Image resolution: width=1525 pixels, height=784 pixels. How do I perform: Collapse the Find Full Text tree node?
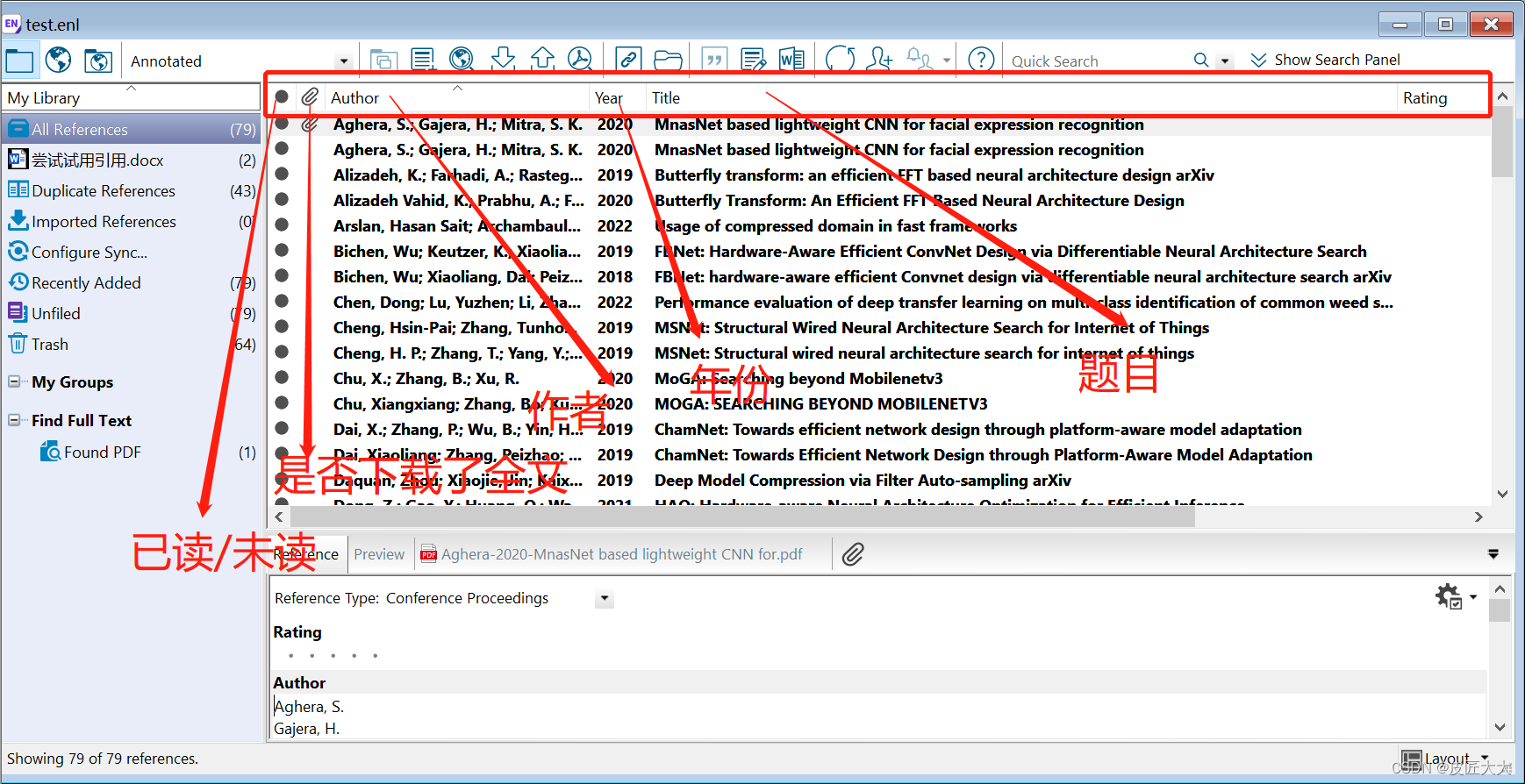14,420
